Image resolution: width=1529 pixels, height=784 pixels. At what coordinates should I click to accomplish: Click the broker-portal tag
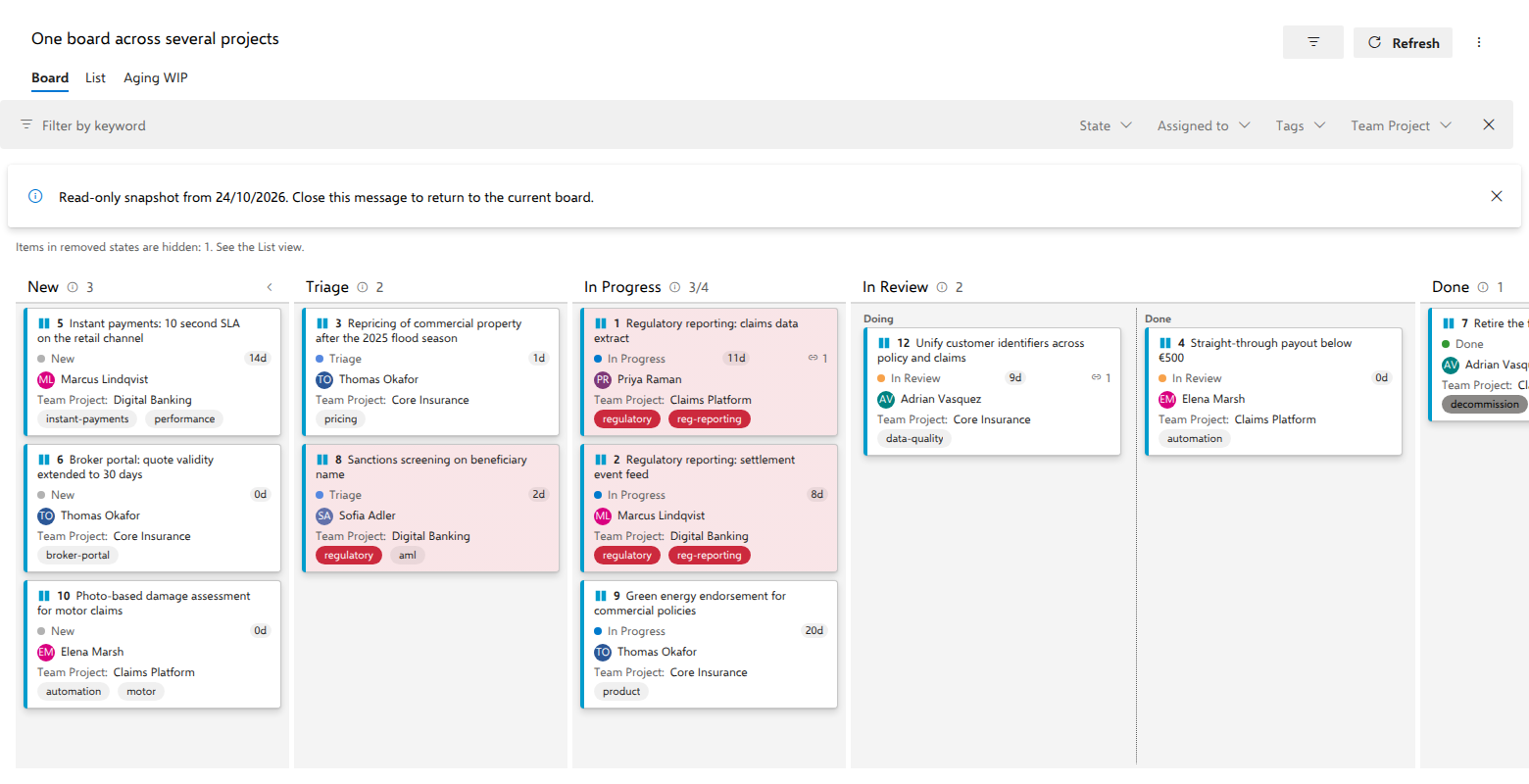pos(77,555)
